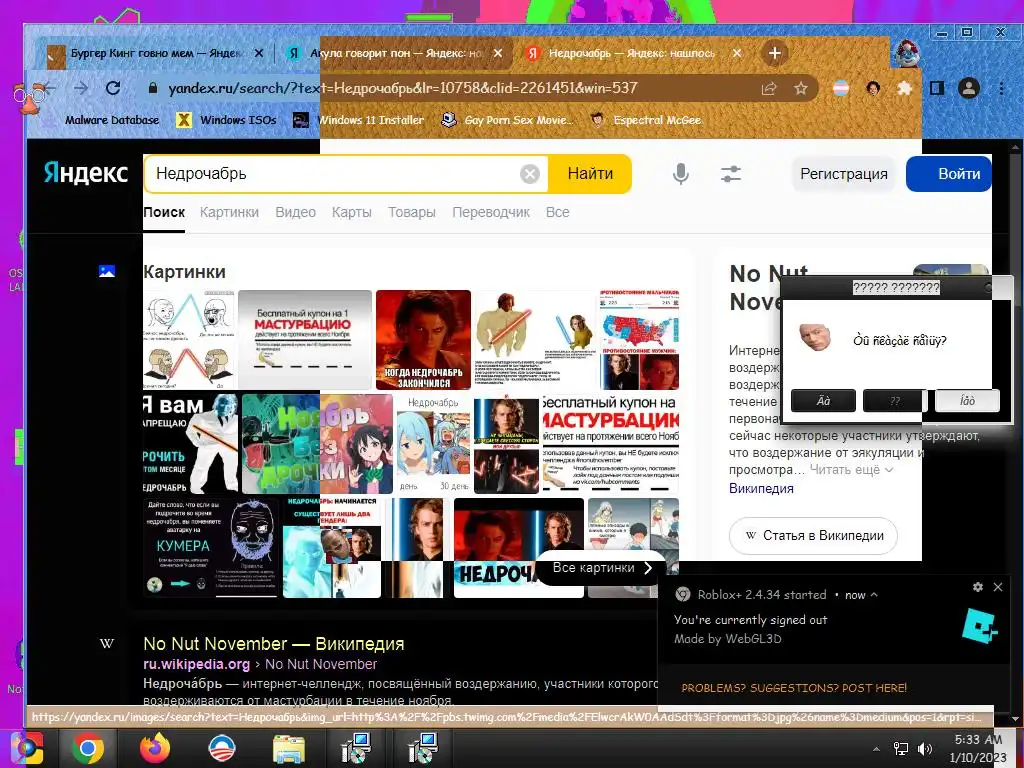Viewport: 1024px width, 768px height.
Task: Open the Chrome three-dot menu
Action: point(1001,88)
